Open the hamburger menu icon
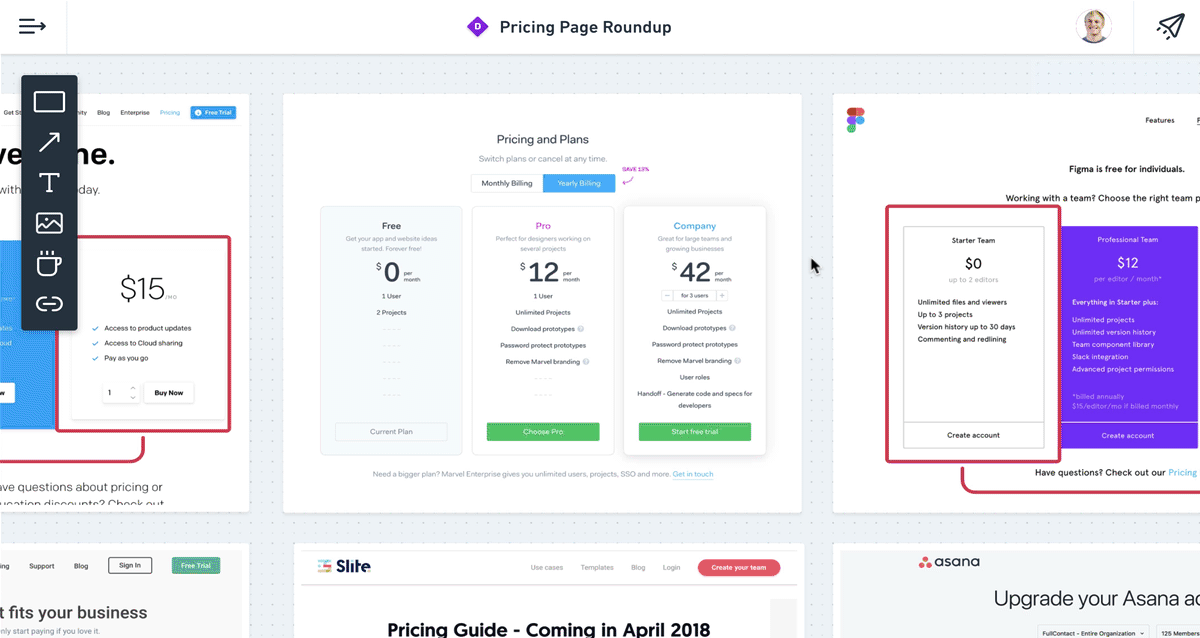The height and width of the screenshot is (638, 1200). 32,26
